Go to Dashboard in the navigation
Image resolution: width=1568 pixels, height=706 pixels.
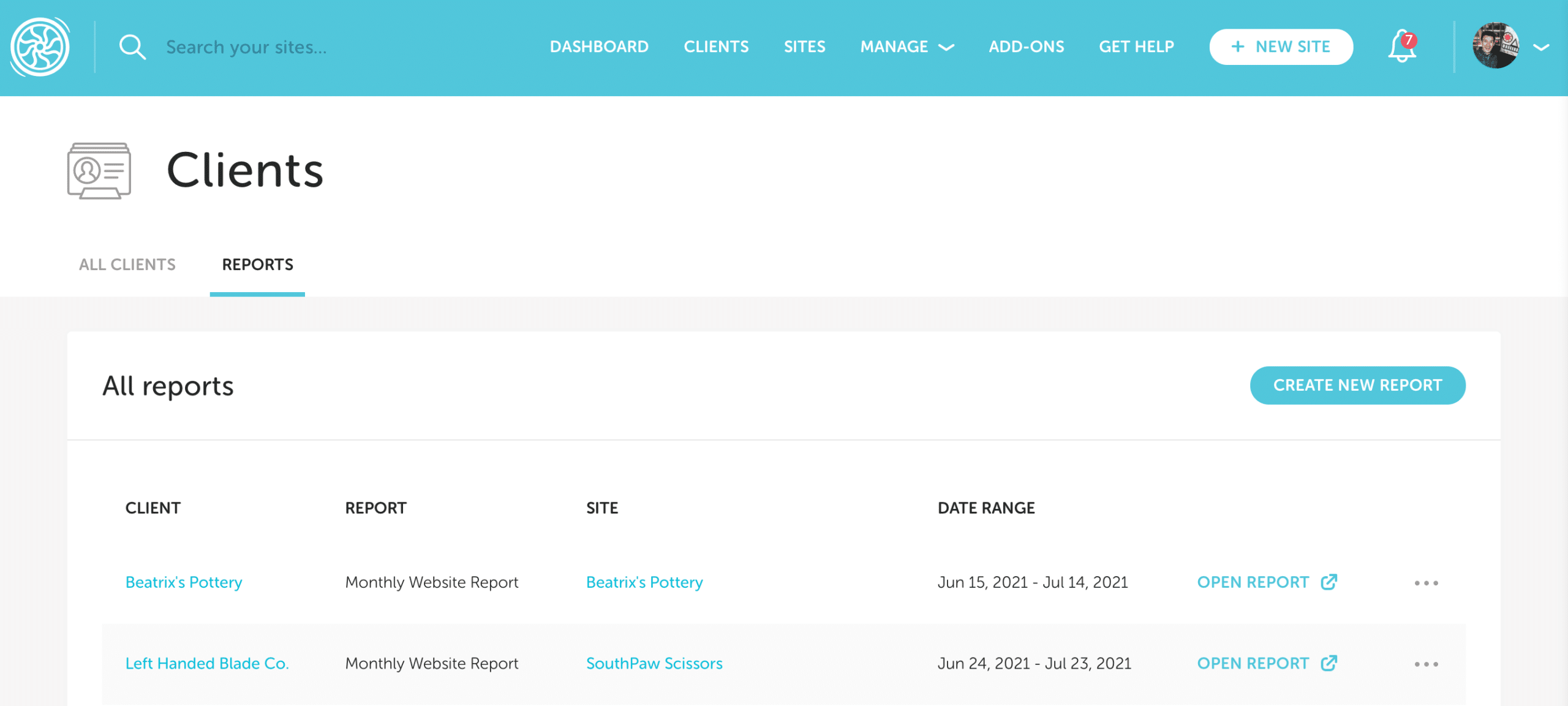pos(598,47)
